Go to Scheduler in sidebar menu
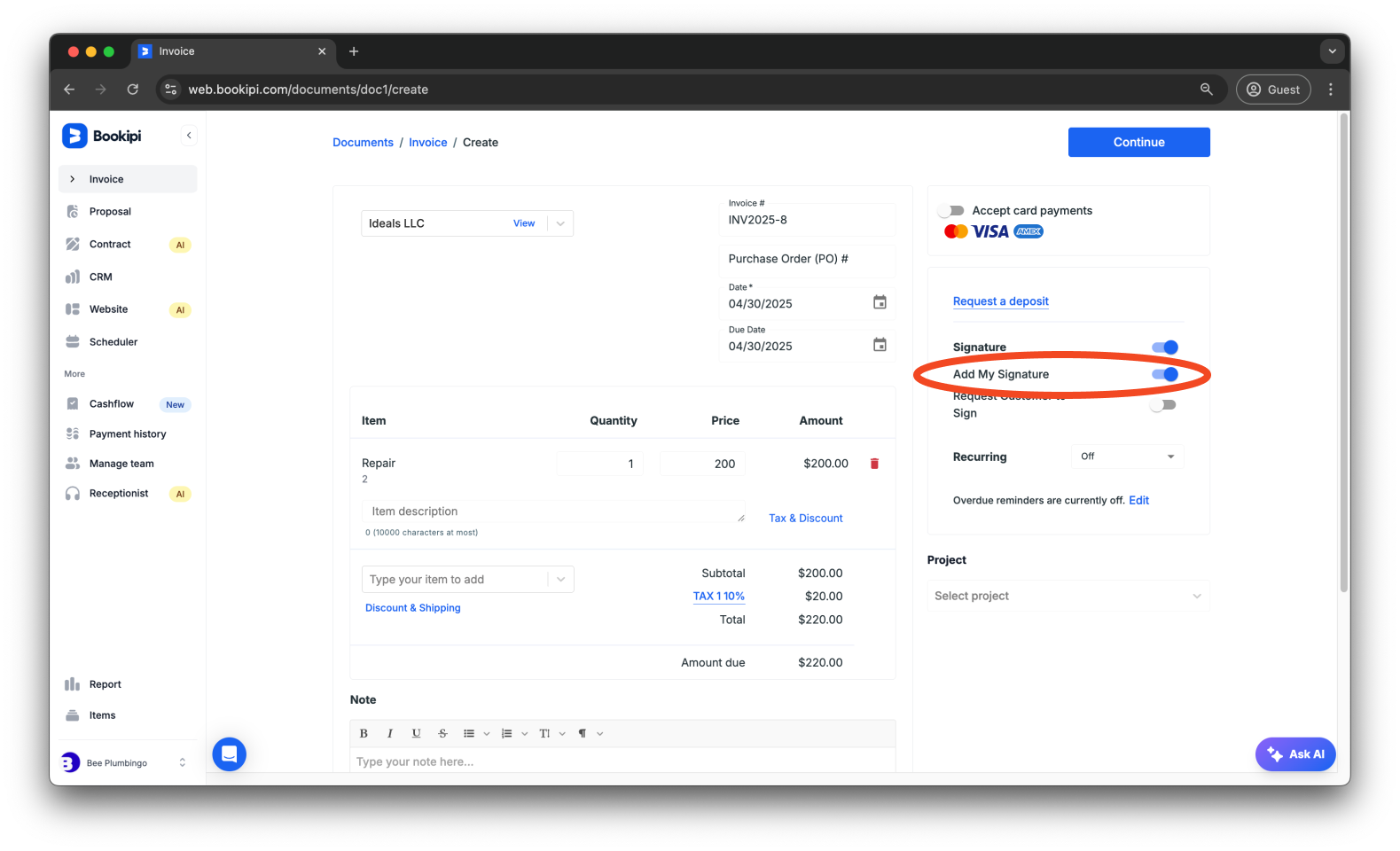Image resolution: width=1400 pixels, height=851 pixels. coord(113,342)
